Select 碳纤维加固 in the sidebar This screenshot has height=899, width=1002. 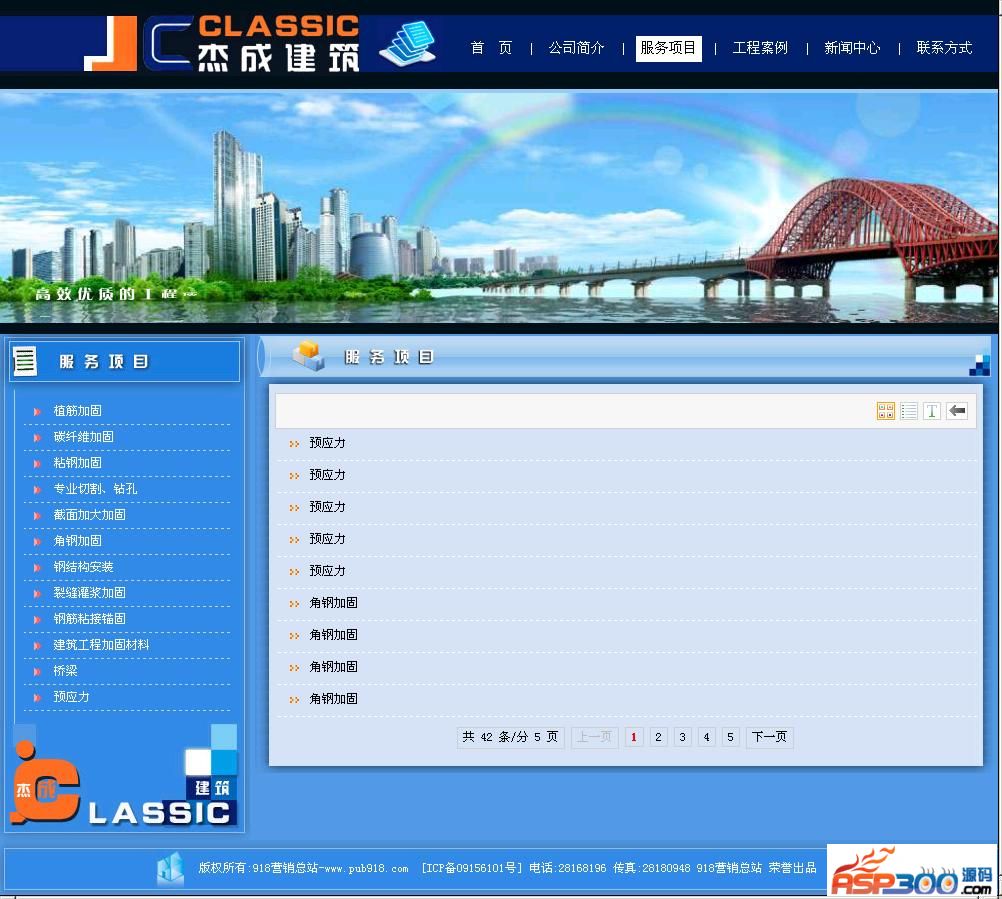pyautogui.click(x=83, y=437)
